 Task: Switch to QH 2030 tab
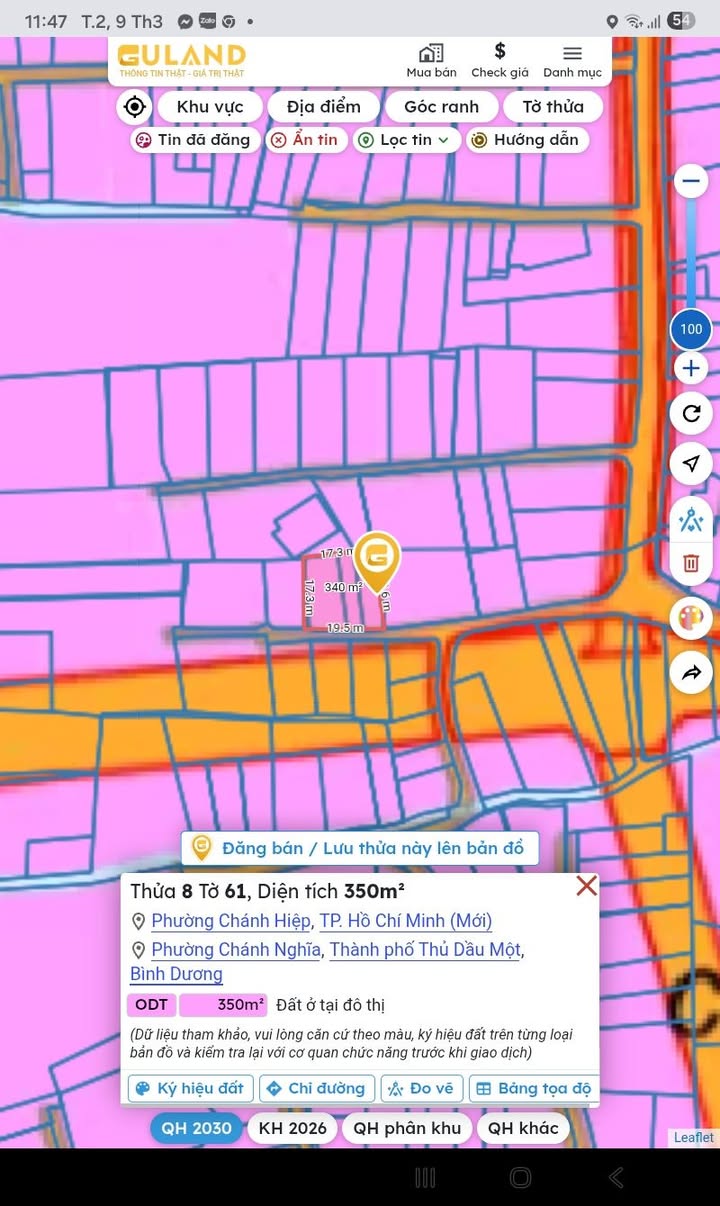(x=197, y=1128)
